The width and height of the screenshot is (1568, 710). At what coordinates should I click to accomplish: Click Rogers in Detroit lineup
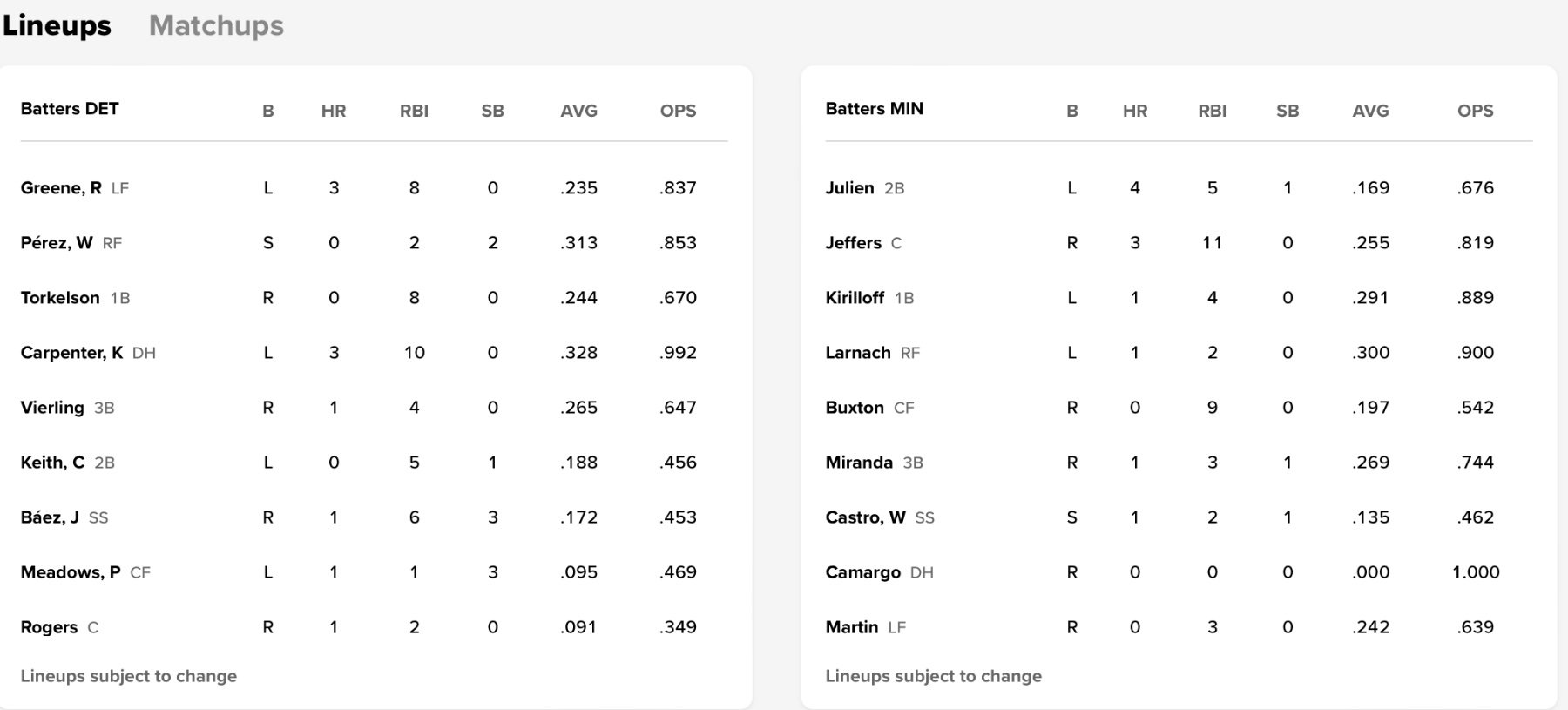(x=49, y=627)
